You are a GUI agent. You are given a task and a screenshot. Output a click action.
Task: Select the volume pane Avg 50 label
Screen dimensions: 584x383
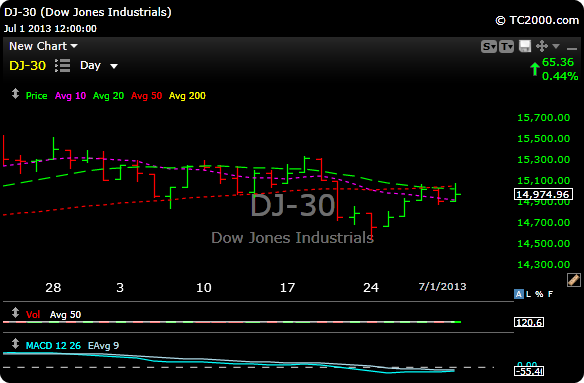pyautogui.click(x=65, y=315)
